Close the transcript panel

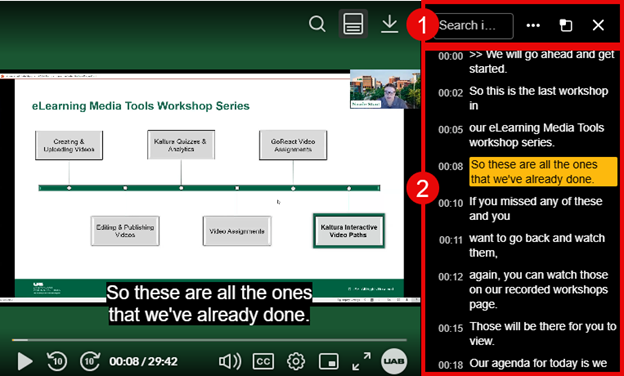coord(598,25)
